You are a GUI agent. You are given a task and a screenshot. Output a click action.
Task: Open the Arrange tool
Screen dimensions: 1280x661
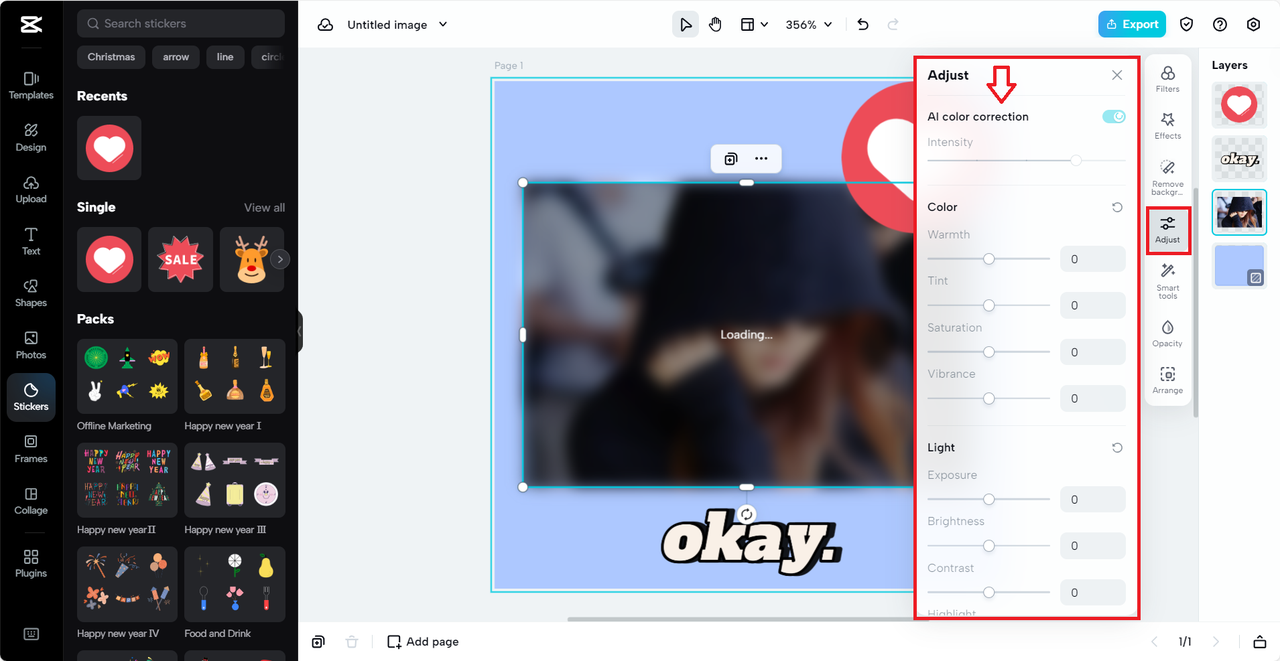(1167, 380)
